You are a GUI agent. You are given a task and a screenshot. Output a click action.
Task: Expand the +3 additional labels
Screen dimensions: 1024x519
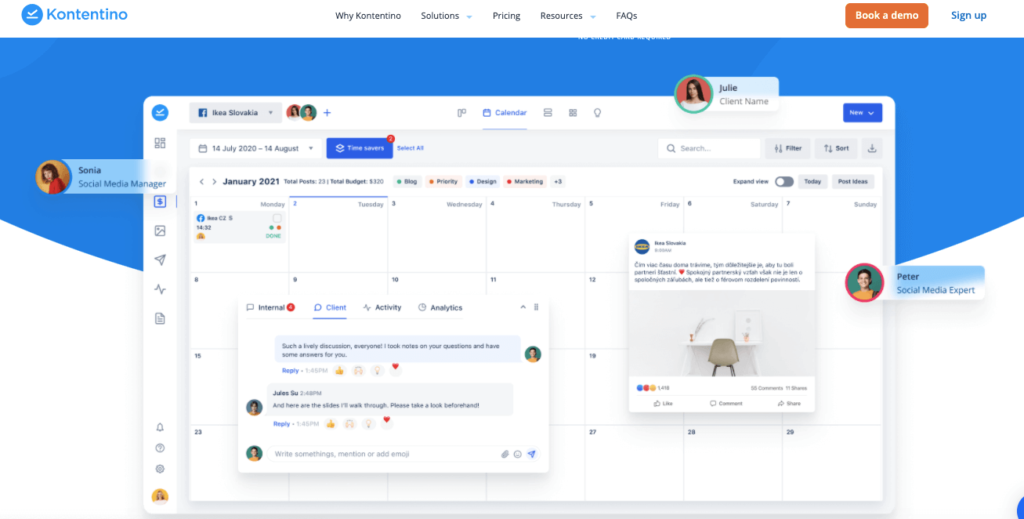coord(558,181)
